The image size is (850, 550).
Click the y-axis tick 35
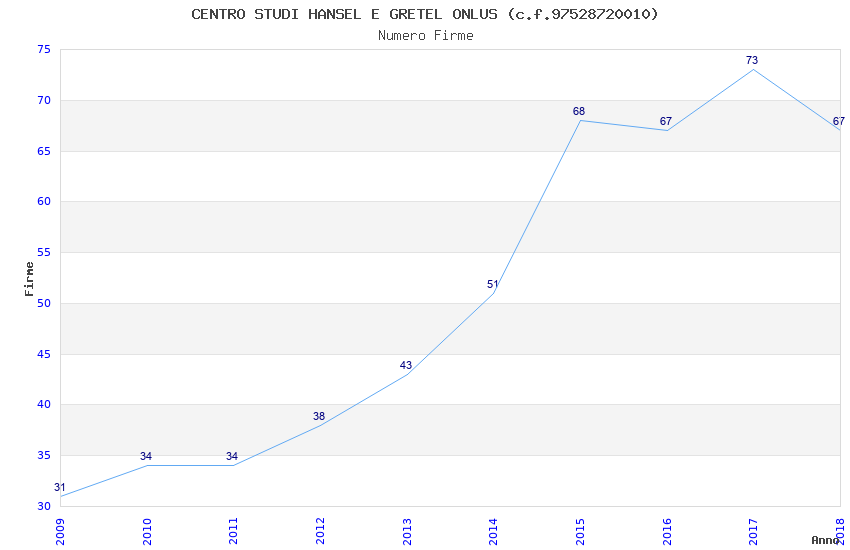click(44, 455)
